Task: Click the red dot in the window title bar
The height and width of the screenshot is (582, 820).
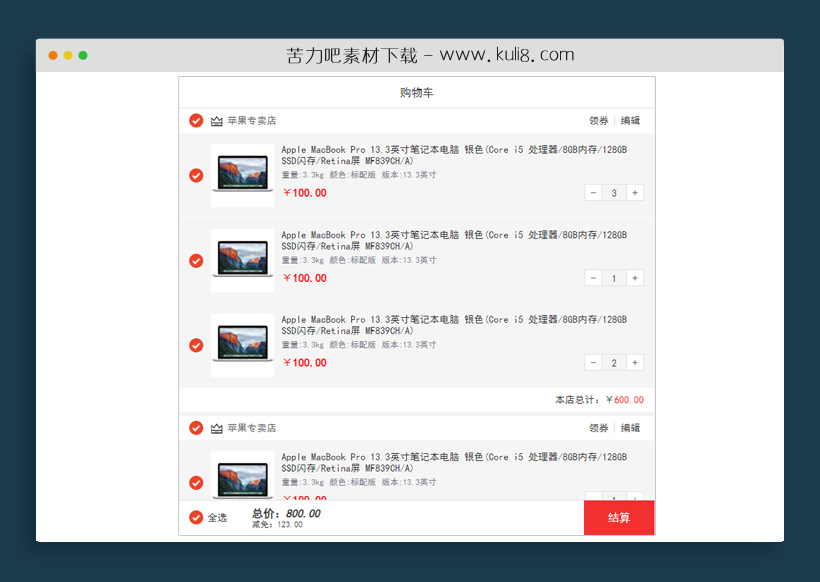Action: [52, 55]
